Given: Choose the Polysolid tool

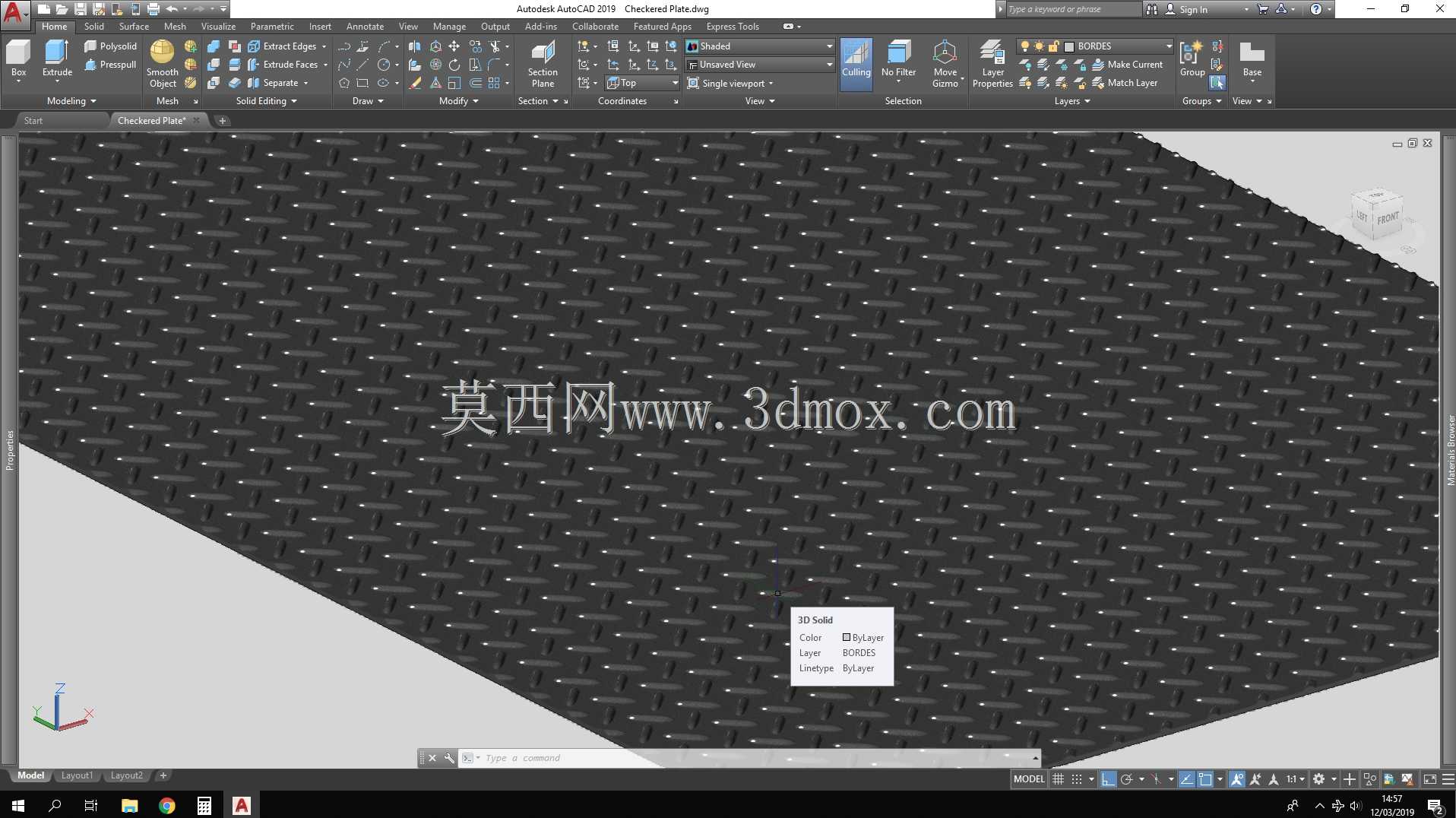Looking at the screenshot, I should [x=111, y=46].
